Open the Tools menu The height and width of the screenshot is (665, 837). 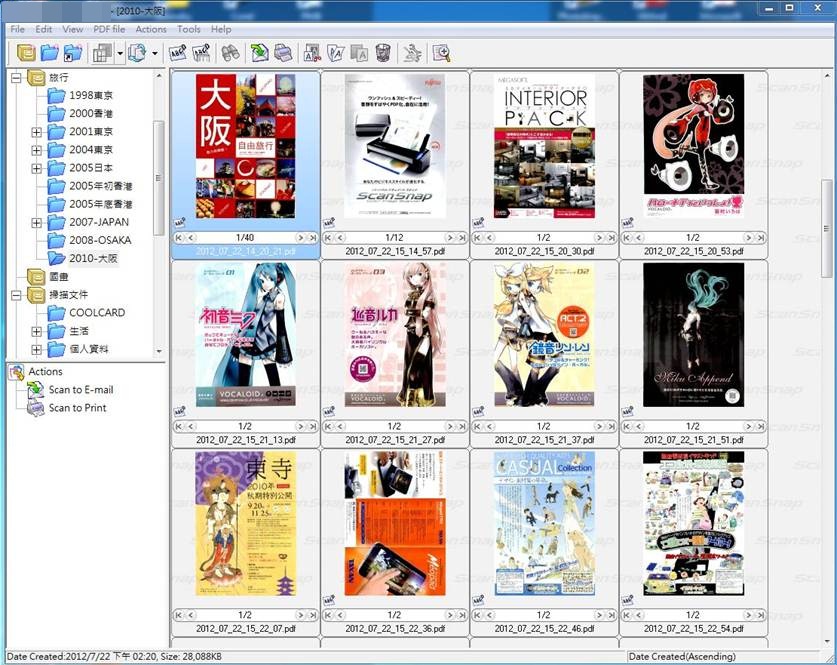point(188,29)
